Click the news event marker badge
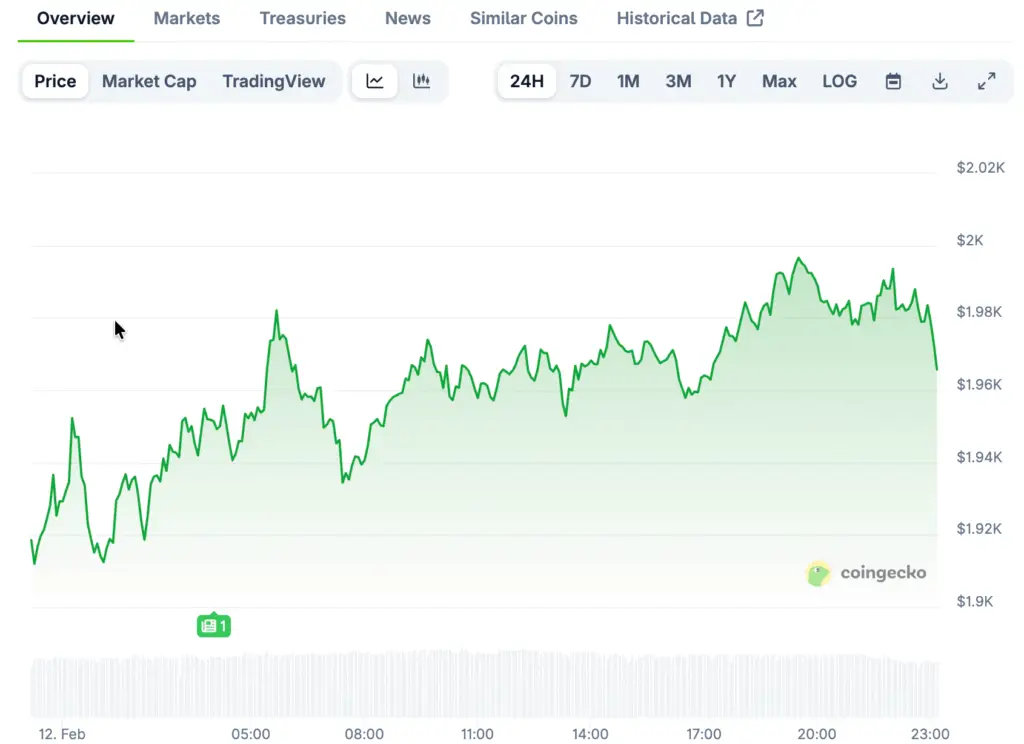Screen dimensions: 1024x744 [214, 626]
